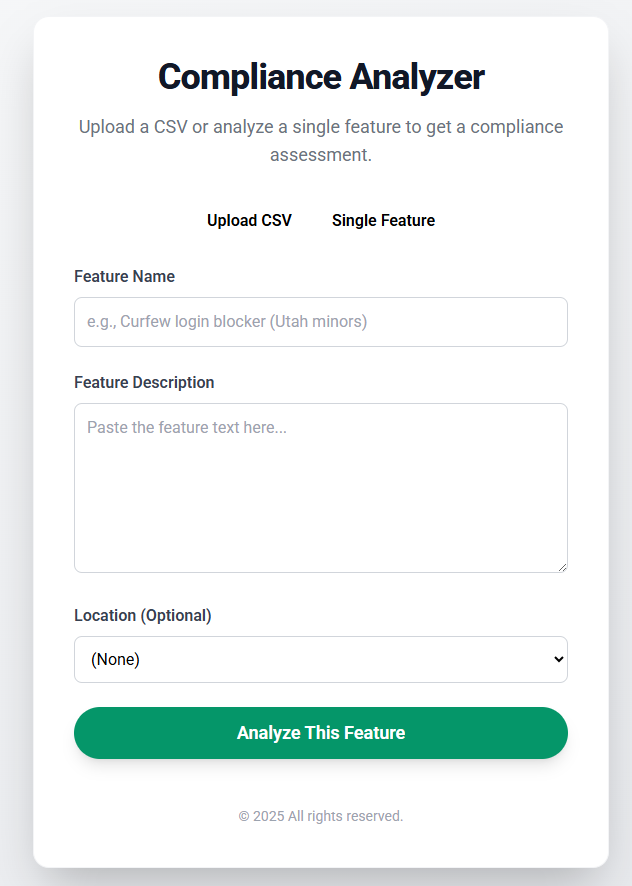Click the 'Curfew login blocker' placeholder text
The width and height of the screenshot is (632, 886).
pos(227,322)
